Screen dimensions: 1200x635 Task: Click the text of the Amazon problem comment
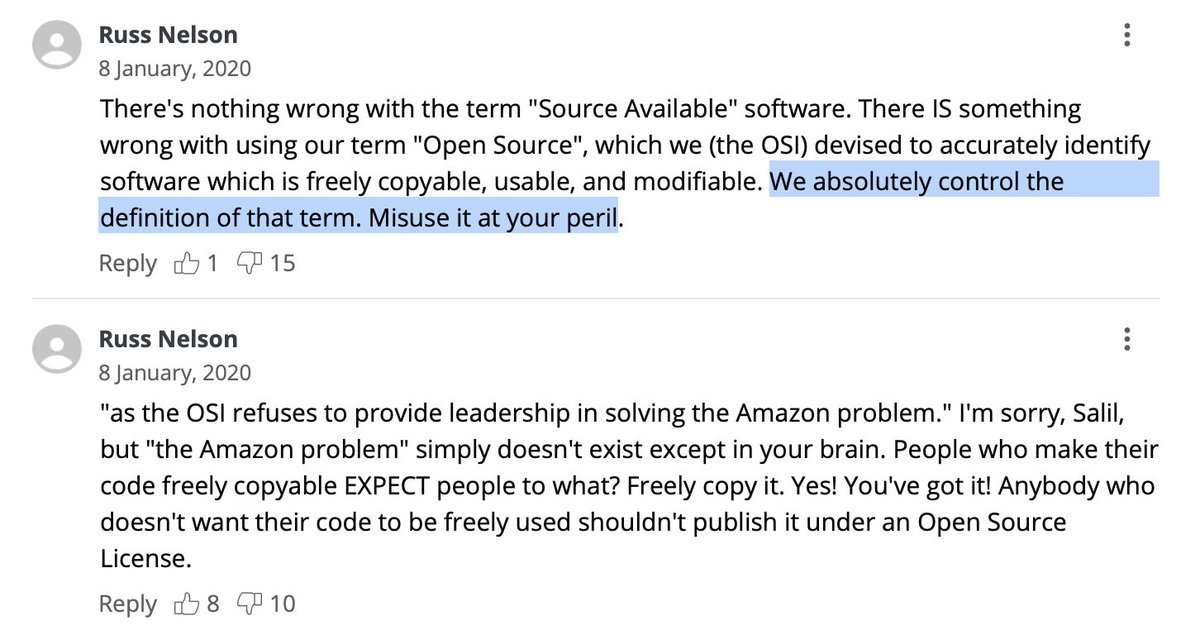click(628, 486)
